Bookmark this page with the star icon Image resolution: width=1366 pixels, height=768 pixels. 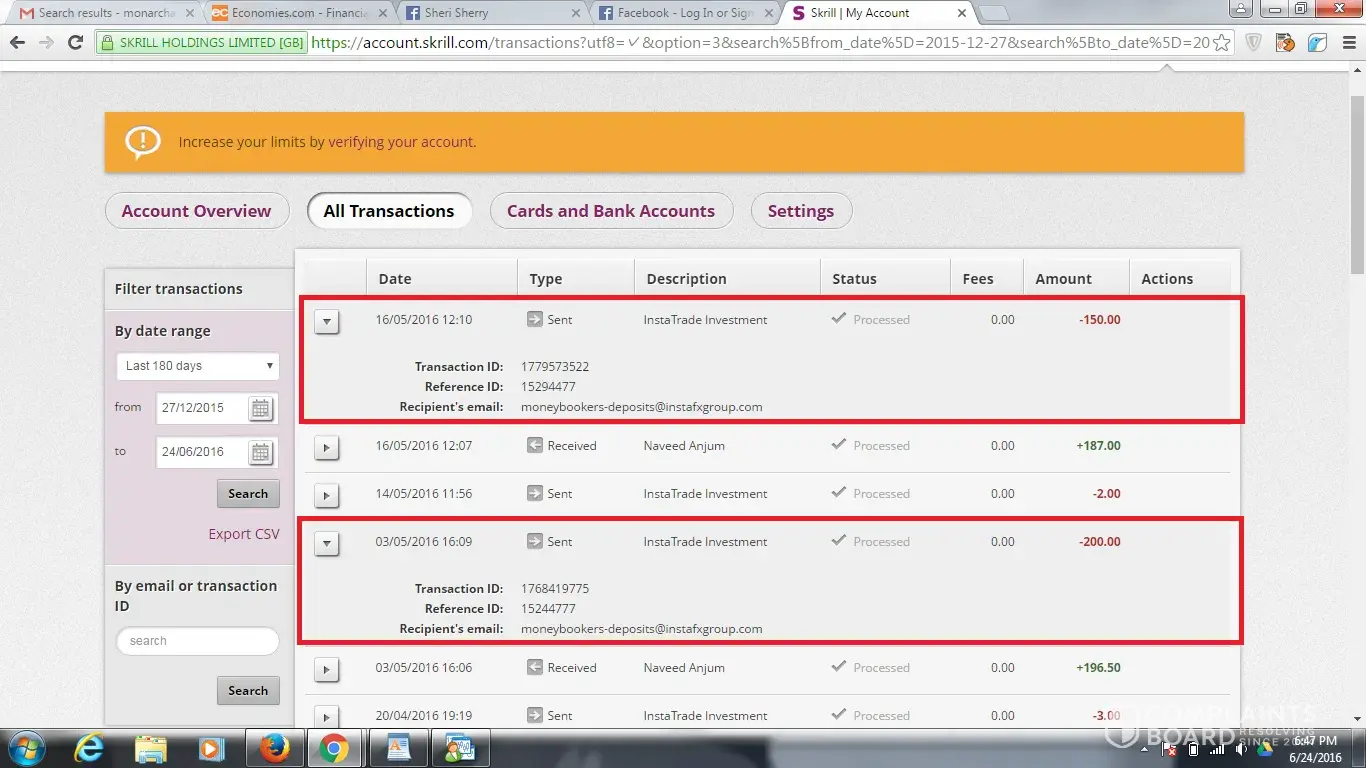click(1221, 43)
